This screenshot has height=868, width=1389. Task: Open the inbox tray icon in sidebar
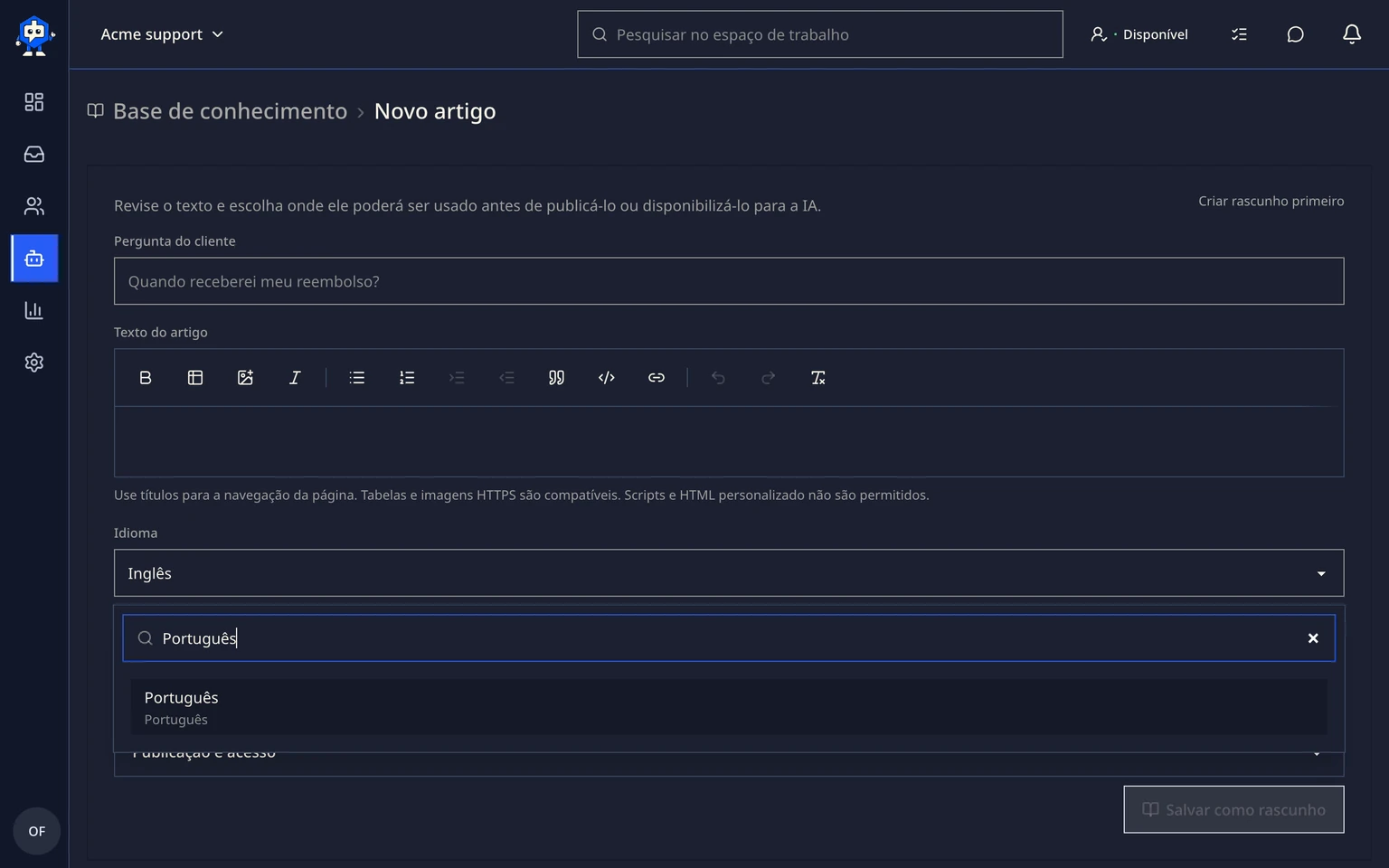point(34,155)
